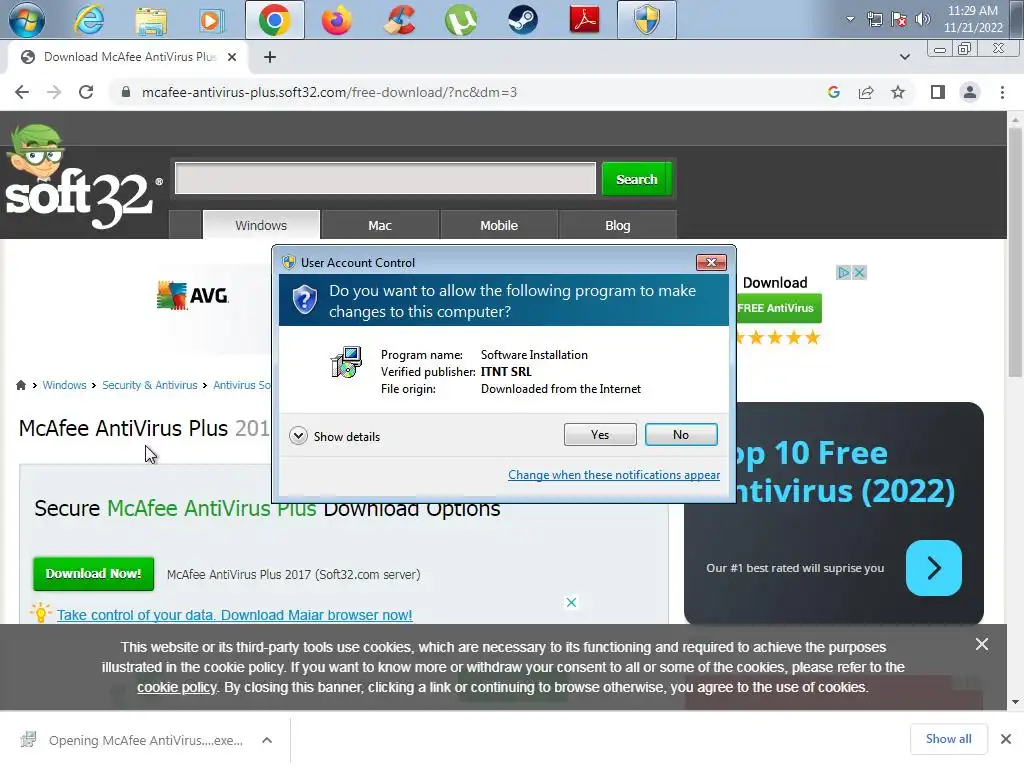
Task: Switch to the Mac tab
Action: 380,225
